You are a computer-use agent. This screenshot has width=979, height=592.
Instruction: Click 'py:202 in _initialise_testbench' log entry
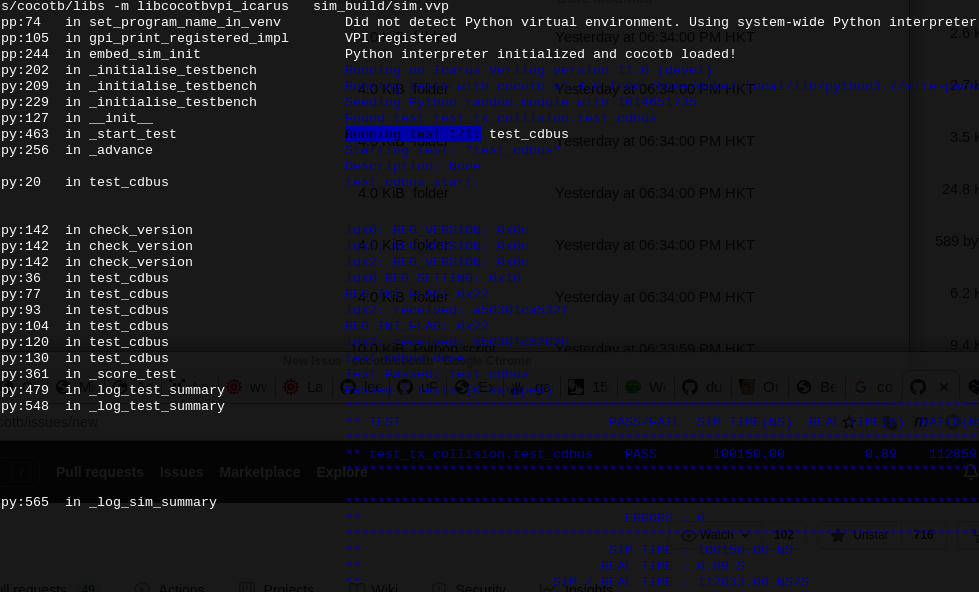click(x=129, y=70)
